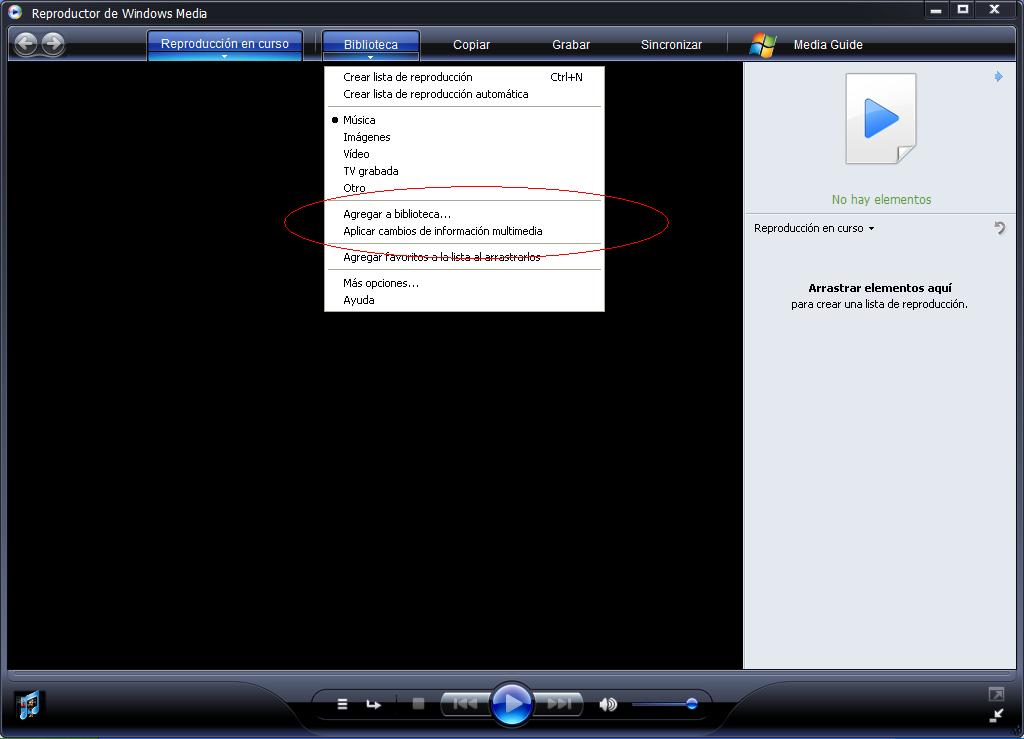Image resolution: width=1024 pixels, height=739 pixels.
Task: Select the TV grabada library category
Action: 464,171
